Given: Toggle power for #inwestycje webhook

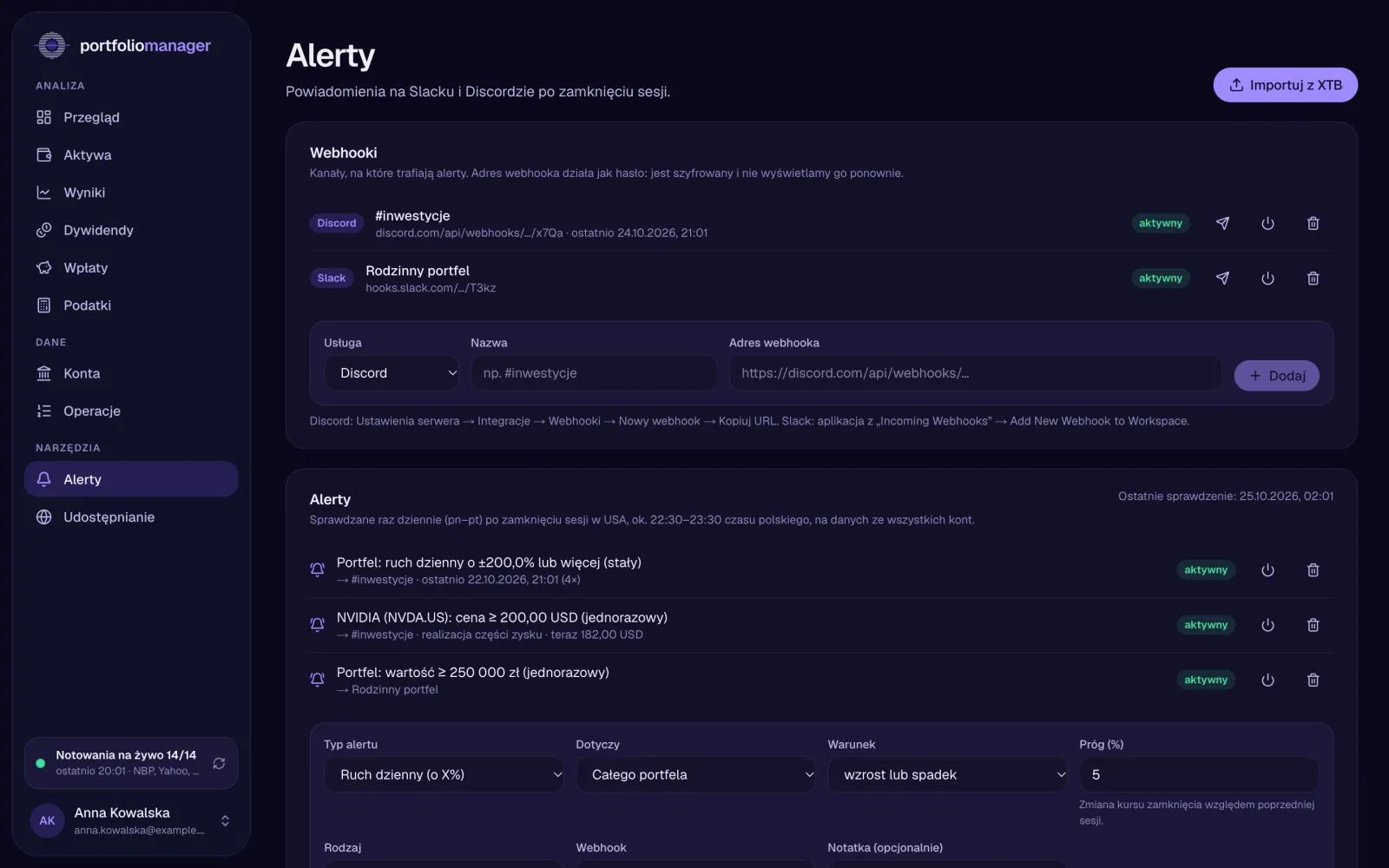Looking at the screenshot, I should pyautogui.click(x=1267, y=223).
